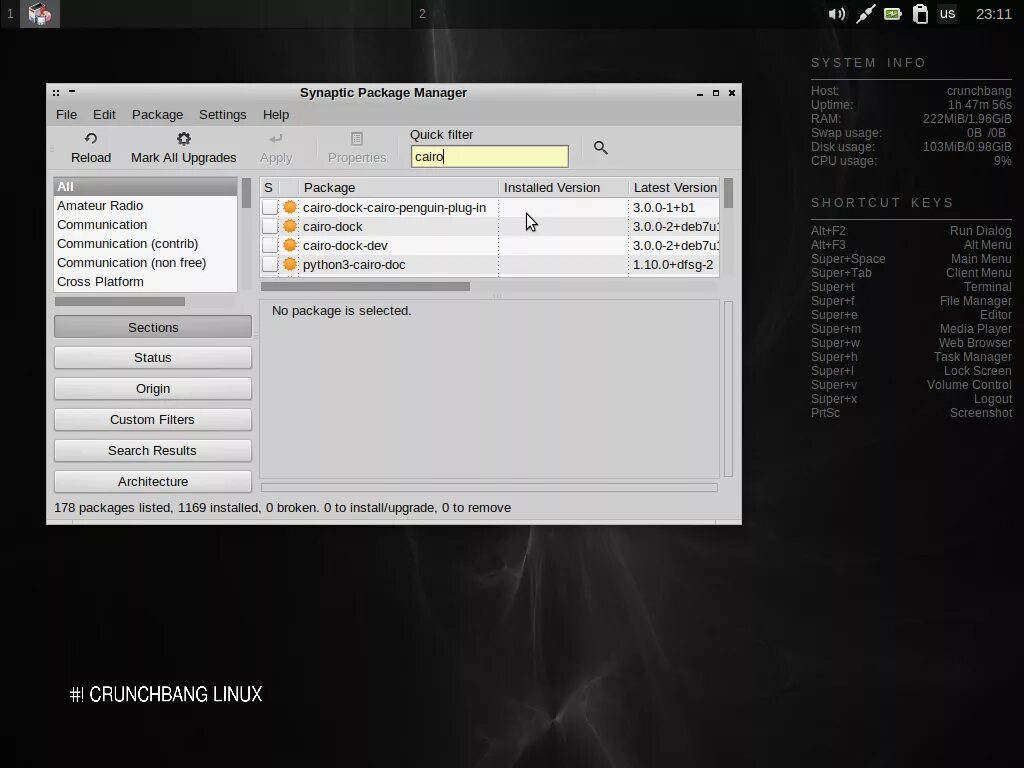Click the Origin filter button
1024x768 pixels.
pos(153,389)
